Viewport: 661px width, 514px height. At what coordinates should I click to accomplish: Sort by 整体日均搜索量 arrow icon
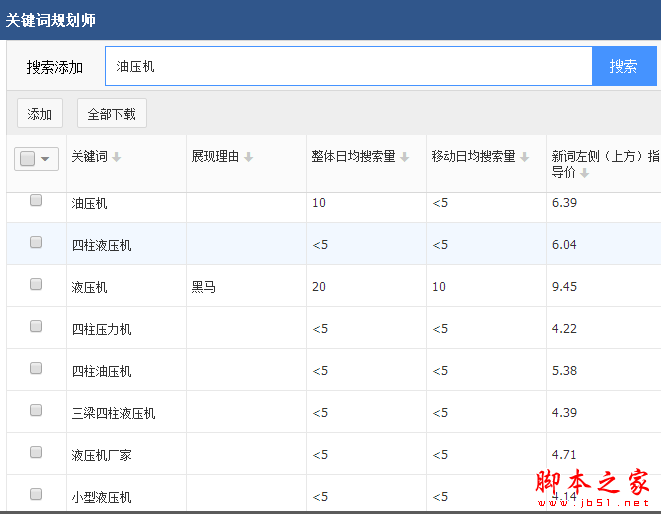click(x=404, y=157)
